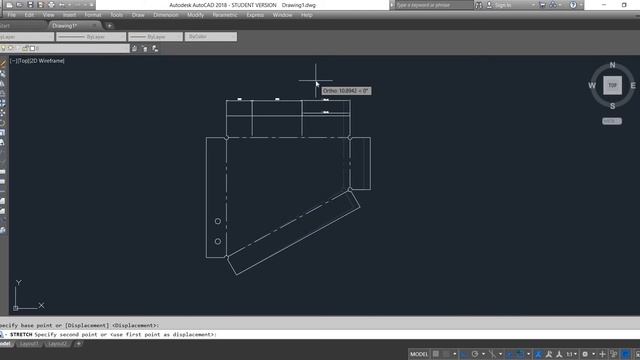
Task: Click the Undo arrow in quick access toolbar
Action: (62, 5)
